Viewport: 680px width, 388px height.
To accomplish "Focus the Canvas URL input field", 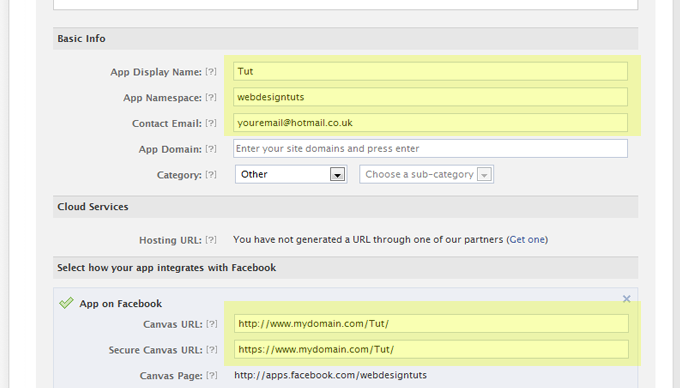I will click(x=431, y=324).
